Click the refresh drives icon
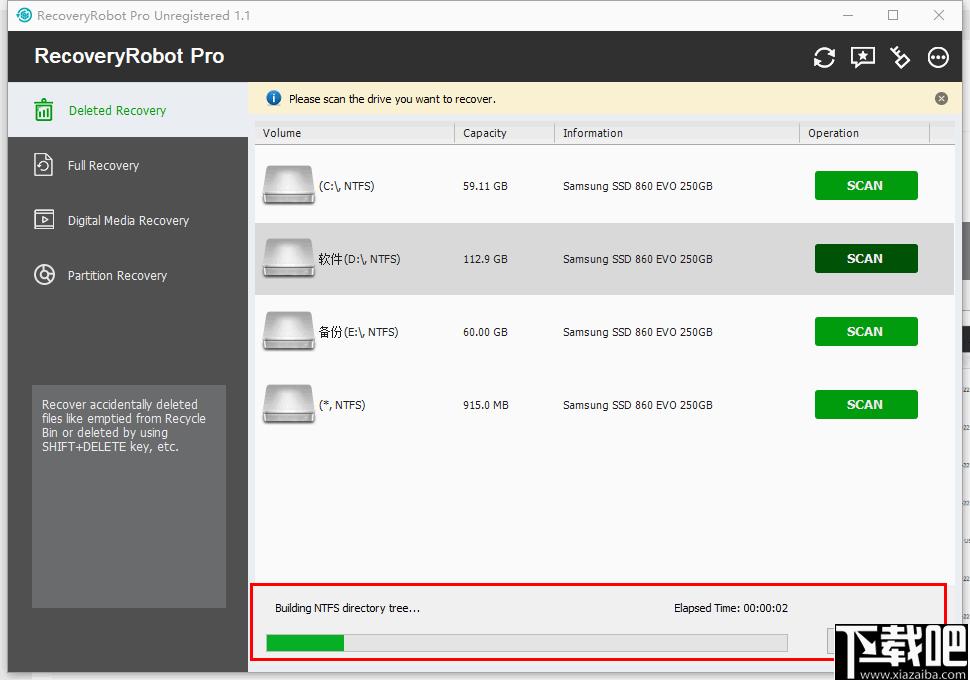The width and height of the screenshot is (970, 680). [824, 58]
